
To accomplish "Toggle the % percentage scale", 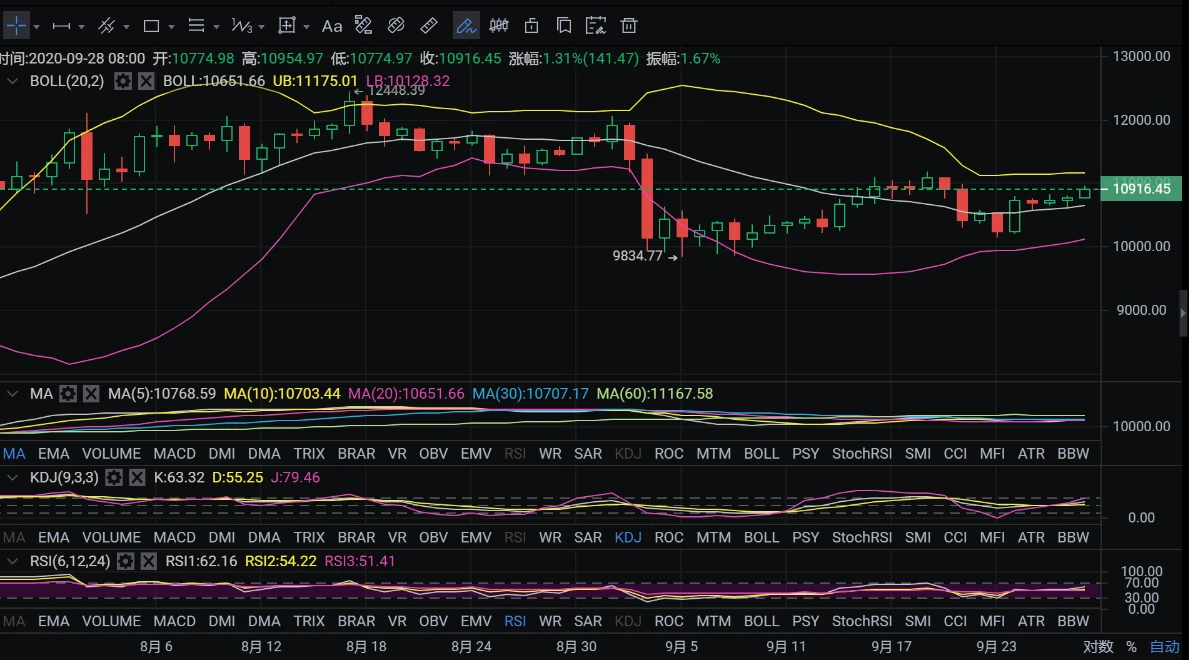I will point(1131,647).
